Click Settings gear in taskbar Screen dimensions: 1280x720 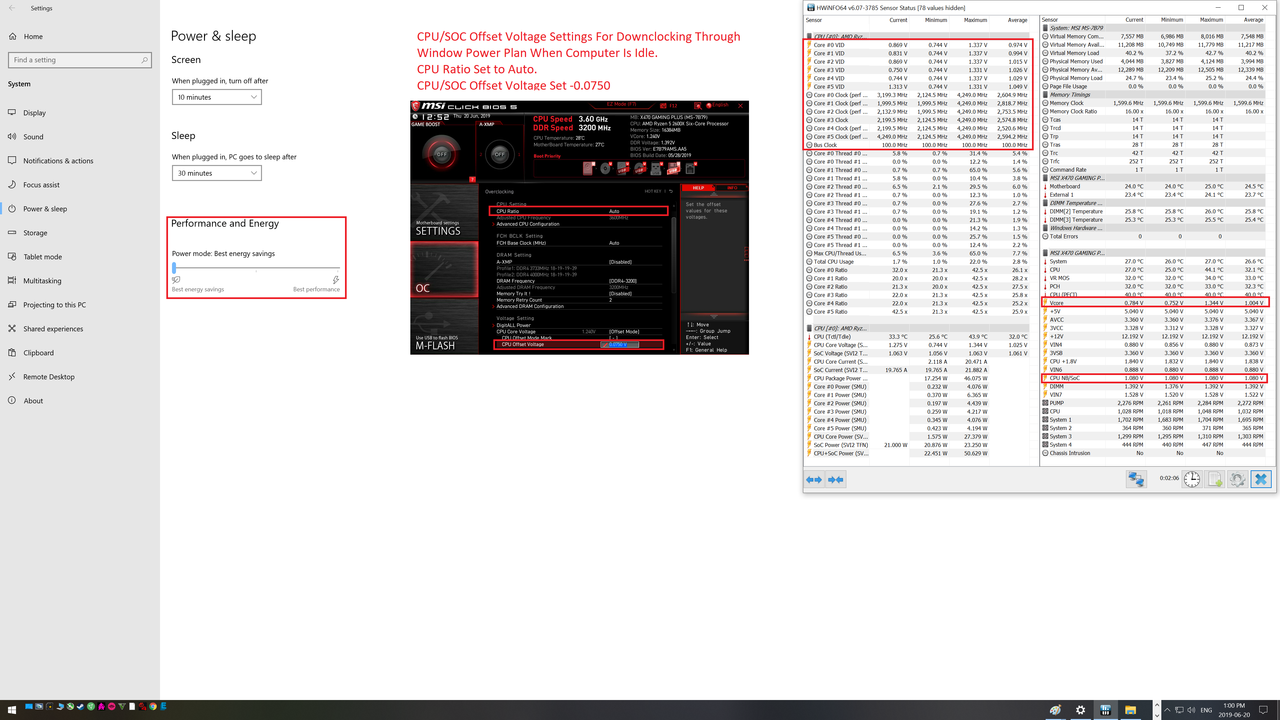click(x=1080, y=710)
